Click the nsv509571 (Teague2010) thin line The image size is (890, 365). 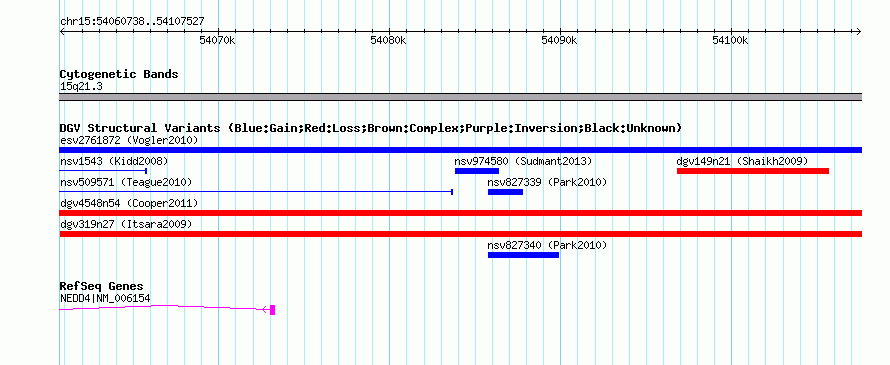[256, 192]
